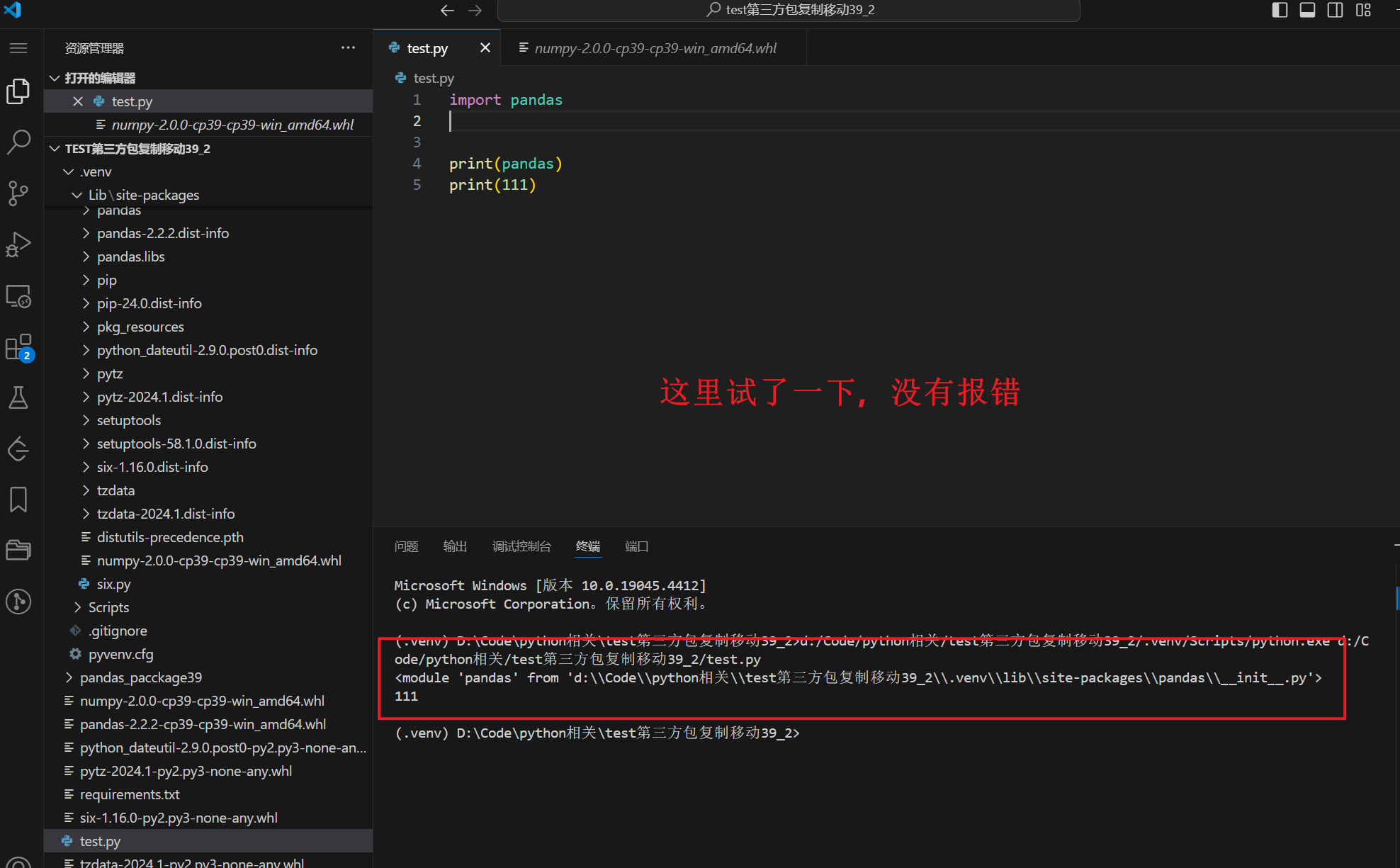1400x868 pixels.
Task: Expand the pytz folder
Action: (208, 373)
